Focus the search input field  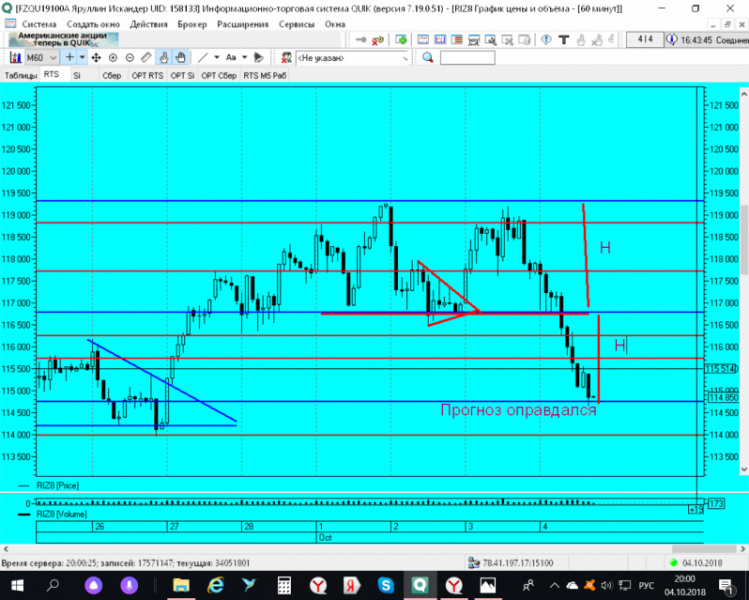click(467, 58)
